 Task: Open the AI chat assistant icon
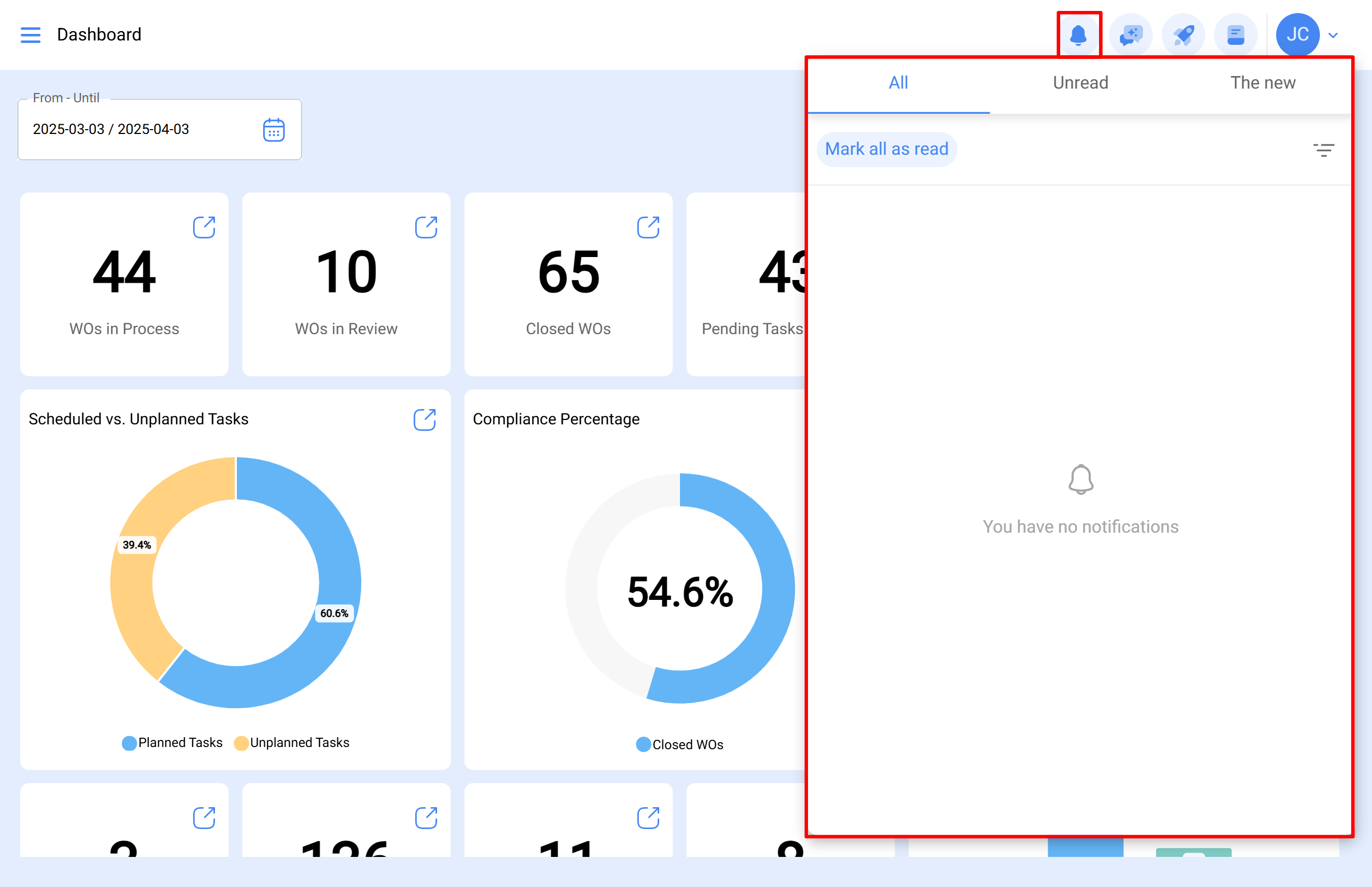(1131, 34)
